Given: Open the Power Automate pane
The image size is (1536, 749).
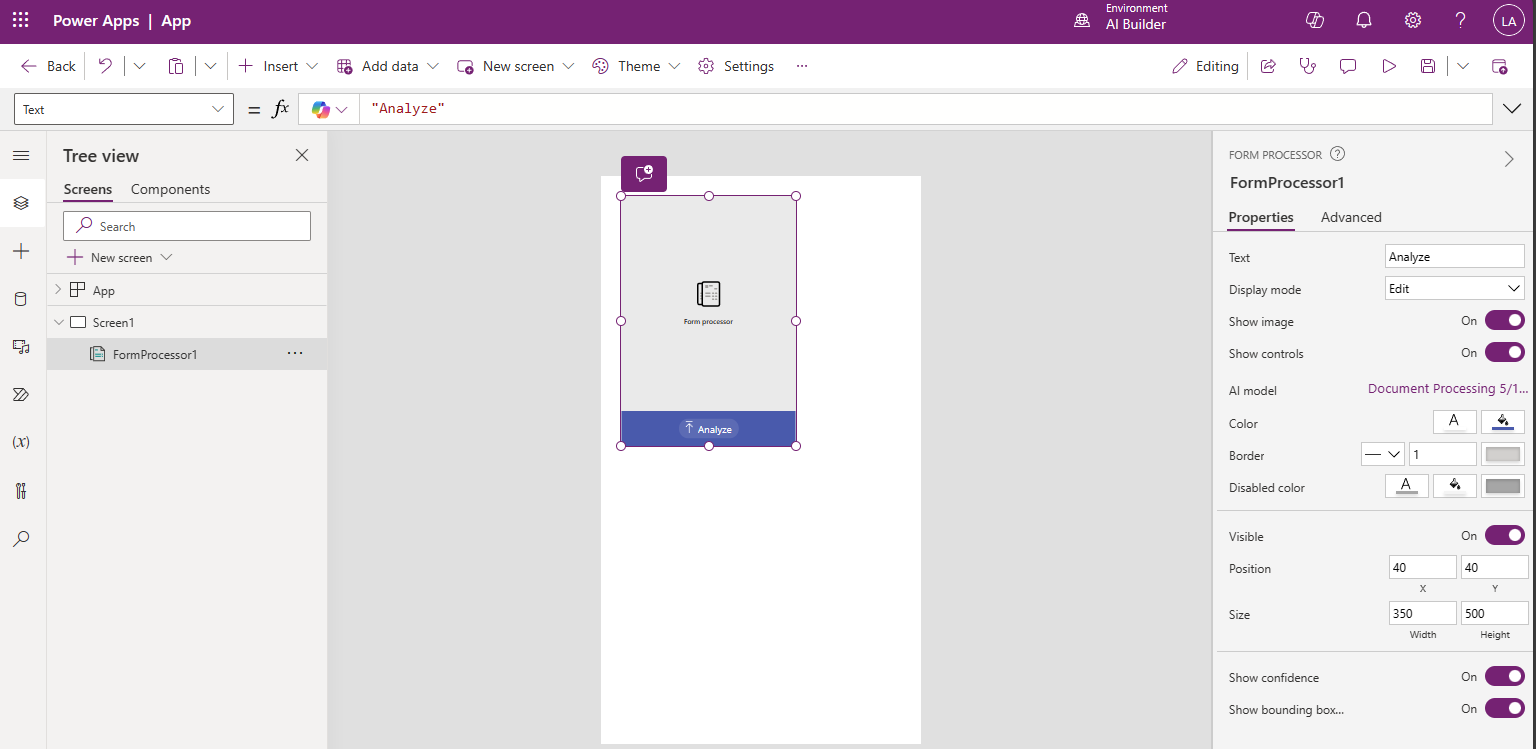Looking at the screenshot, I should 22,394.
